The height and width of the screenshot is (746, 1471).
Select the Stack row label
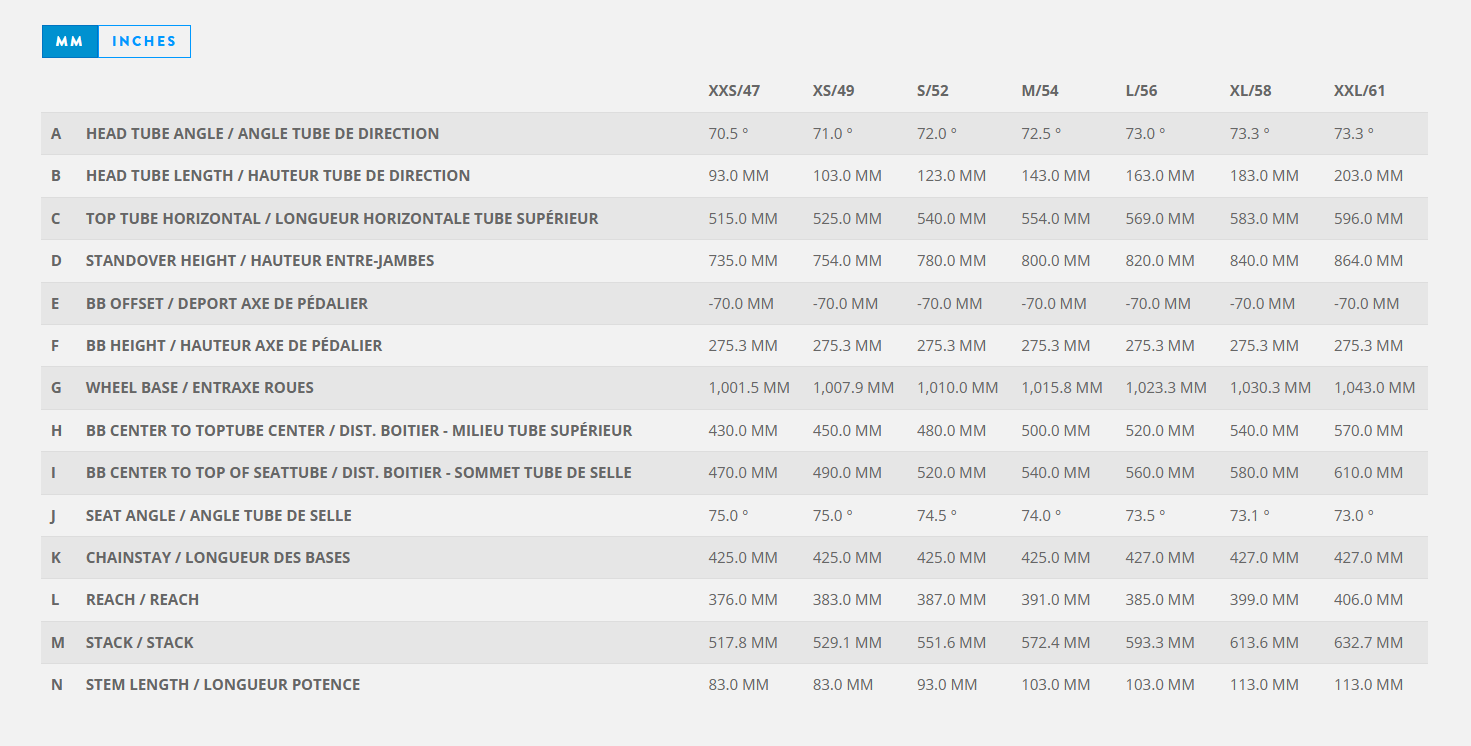coord(139,643)
